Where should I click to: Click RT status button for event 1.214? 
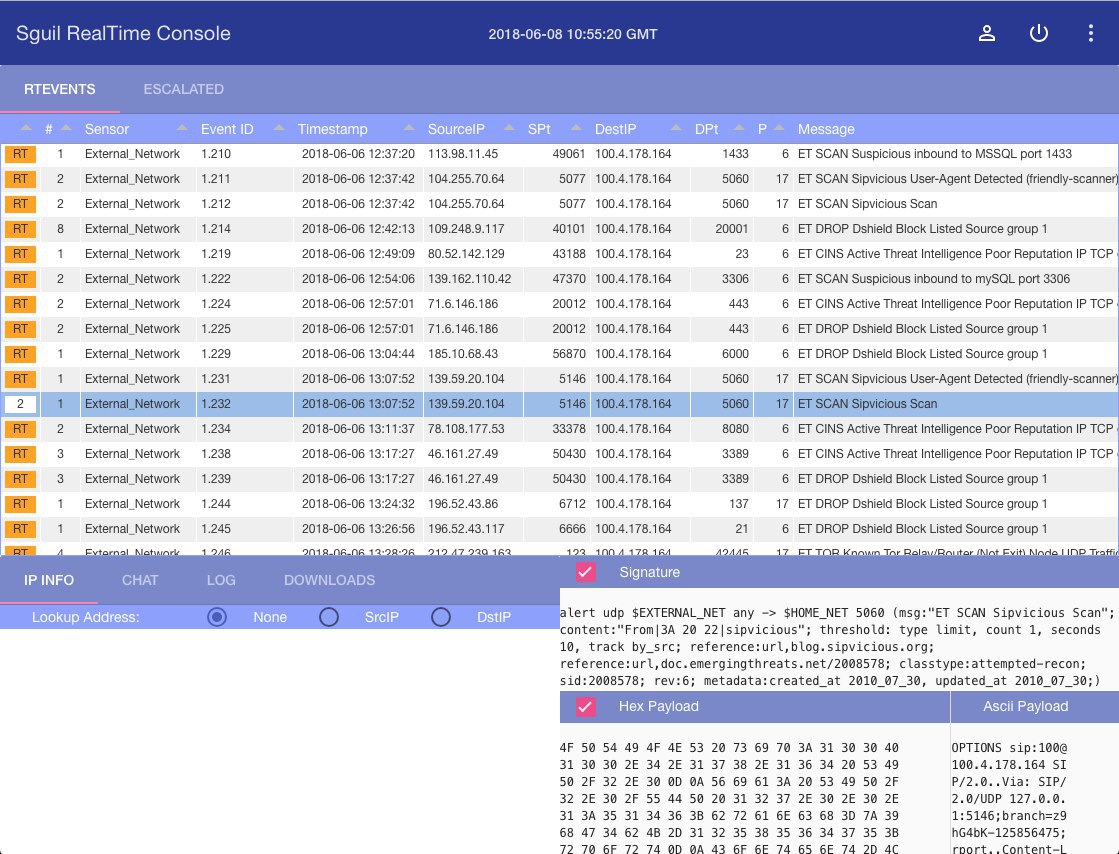pyautogui.click(x=20, y=229)
